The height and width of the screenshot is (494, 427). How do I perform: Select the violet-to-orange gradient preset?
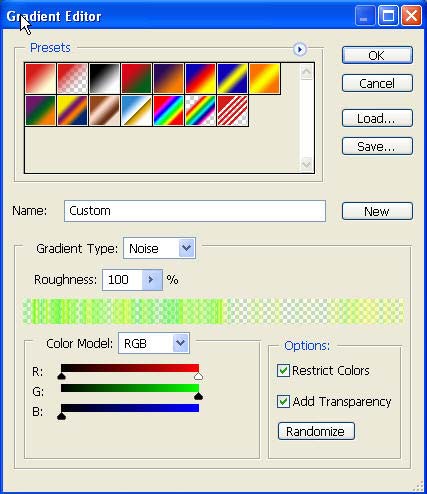click(x=168, y=78)
